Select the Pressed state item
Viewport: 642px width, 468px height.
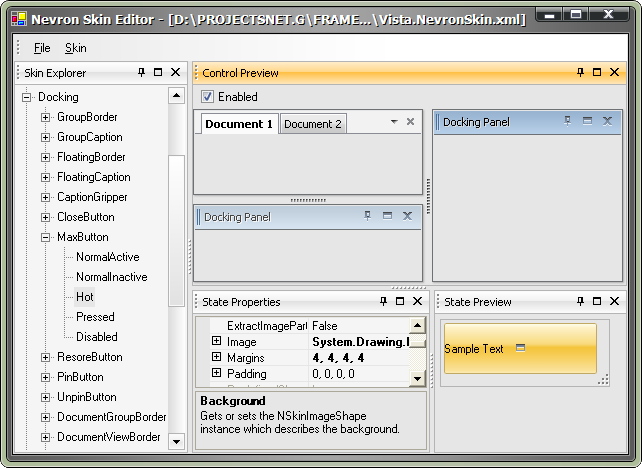(x=95, y=317)
